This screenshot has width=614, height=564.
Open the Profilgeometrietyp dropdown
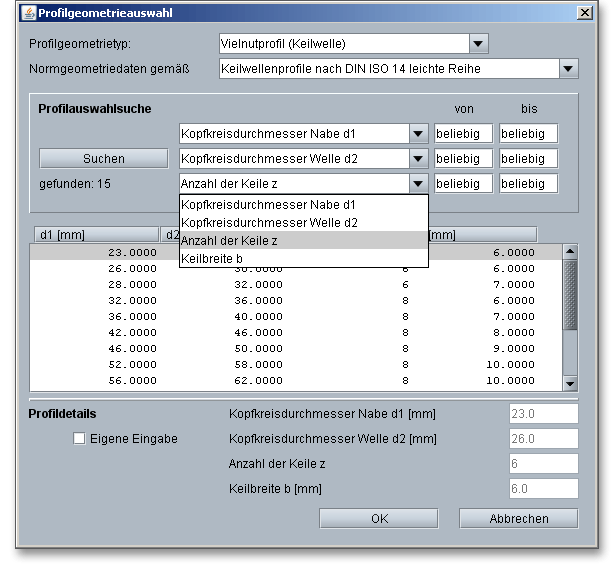click(478, 44)
